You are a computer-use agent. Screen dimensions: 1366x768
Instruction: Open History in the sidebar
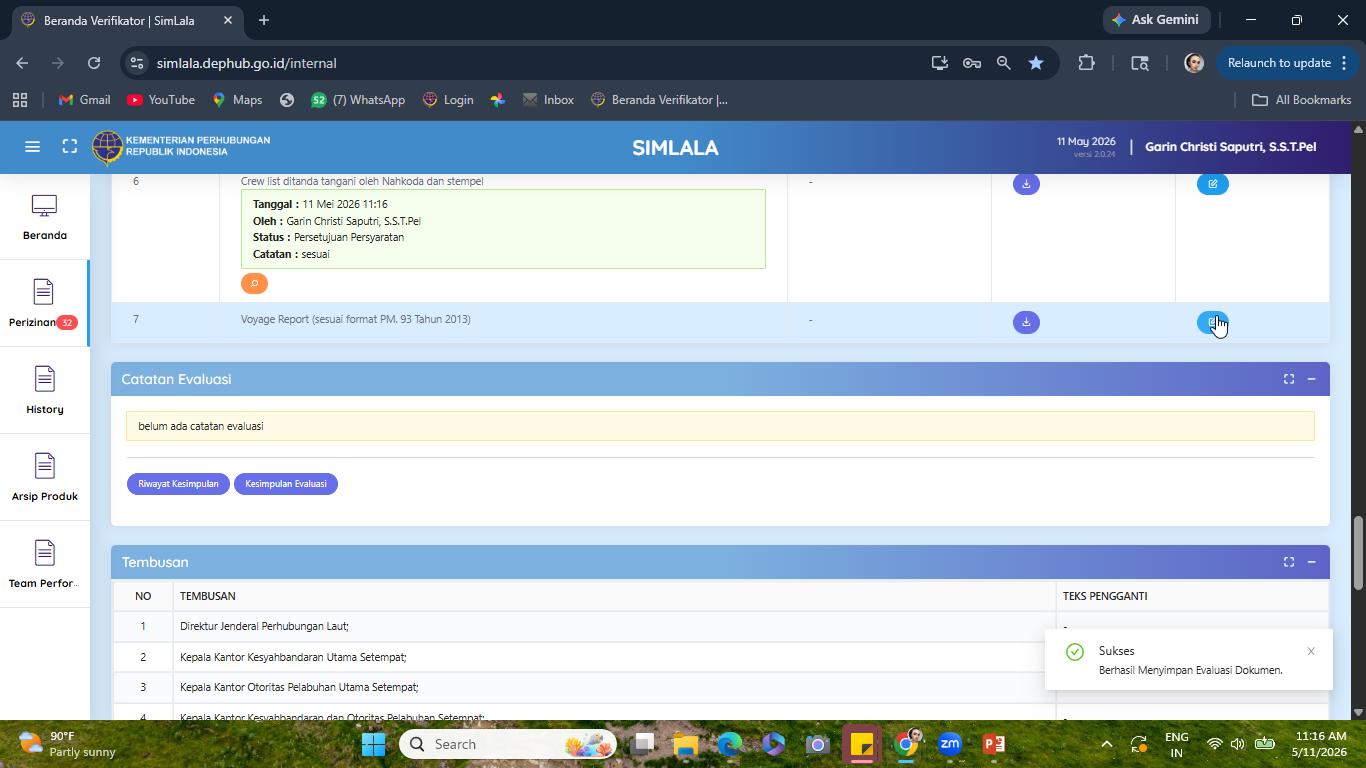tap(45, 390)
